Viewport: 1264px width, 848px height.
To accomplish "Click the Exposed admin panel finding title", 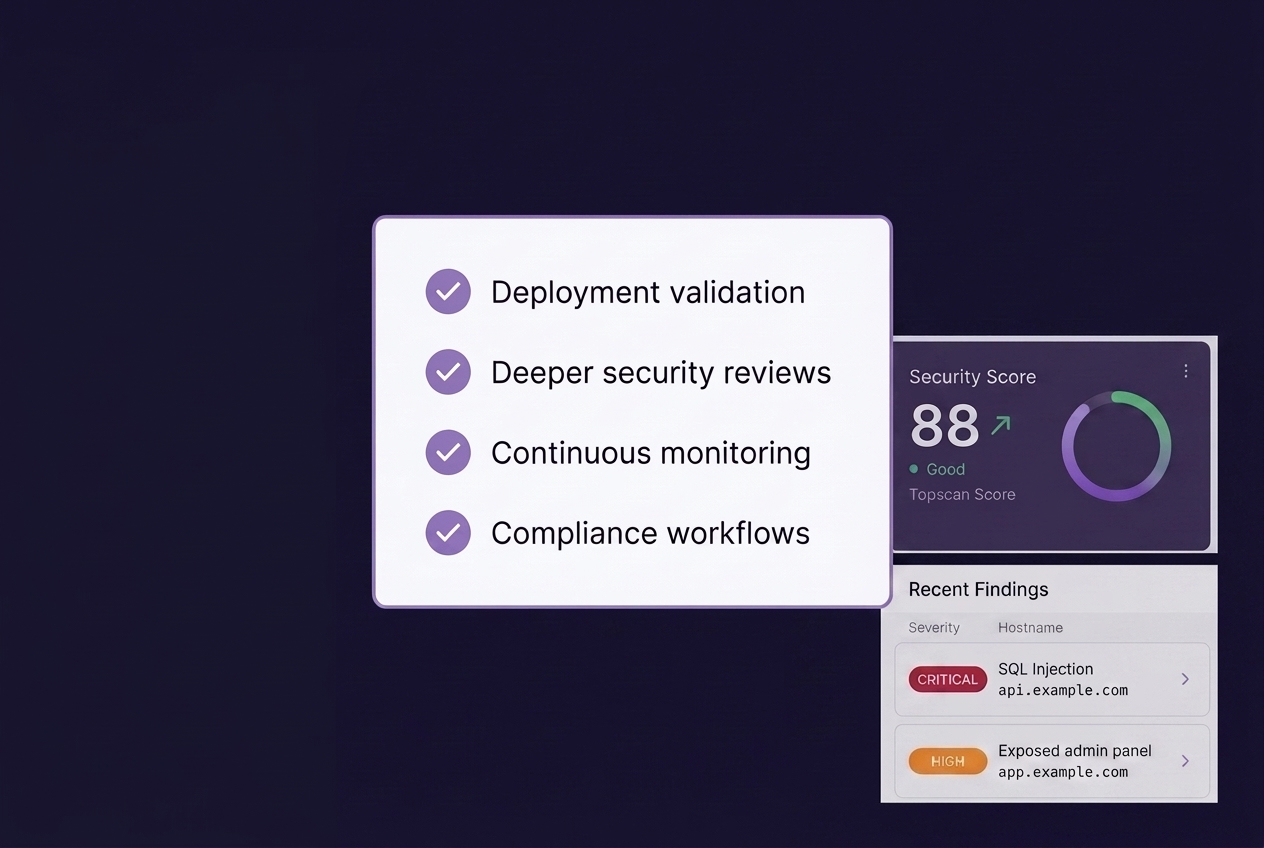I will coord(1075,751).
